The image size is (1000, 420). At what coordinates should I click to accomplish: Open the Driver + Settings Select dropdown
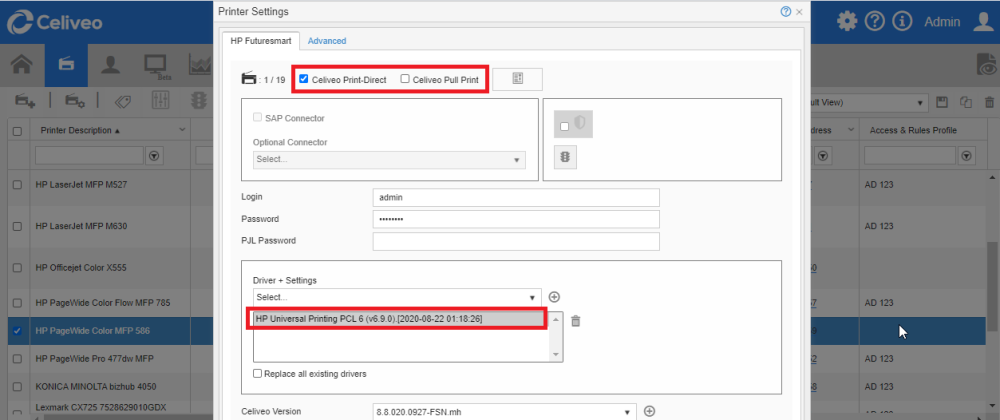coord(397,297)
